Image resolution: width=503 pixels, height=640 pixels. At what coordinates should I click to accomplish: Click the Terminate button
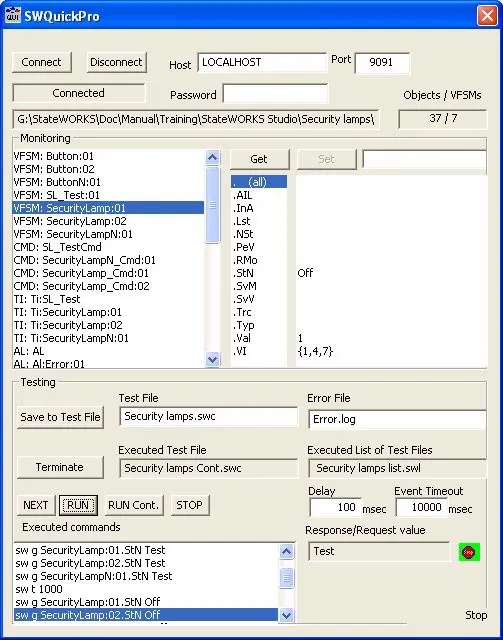pyautogui.click(x=60, y=467)
